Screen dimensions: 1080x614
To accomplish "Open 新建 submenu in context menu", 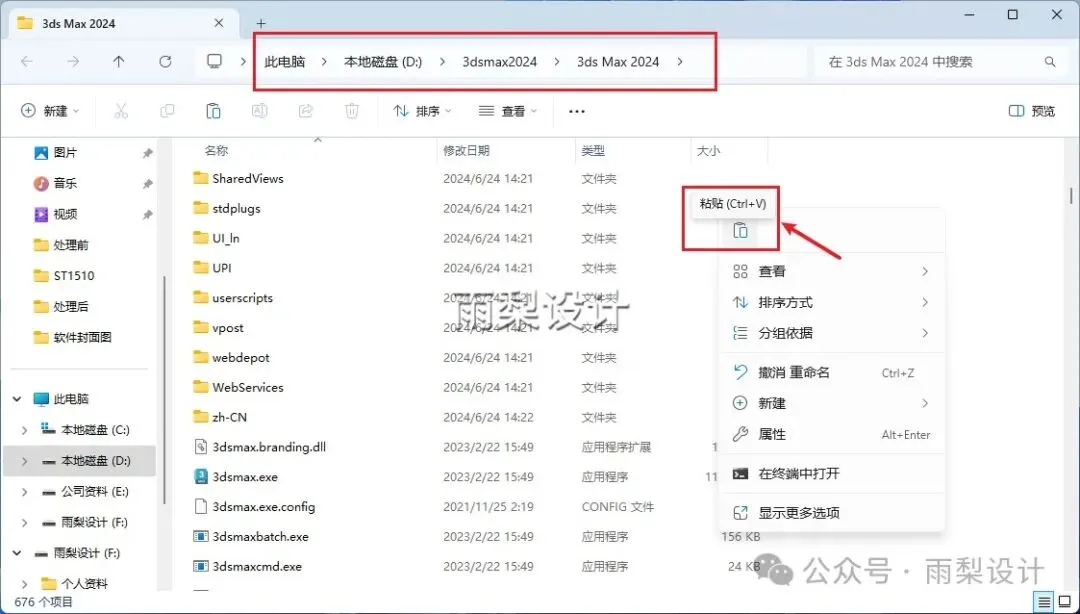I will click(831, 404).
